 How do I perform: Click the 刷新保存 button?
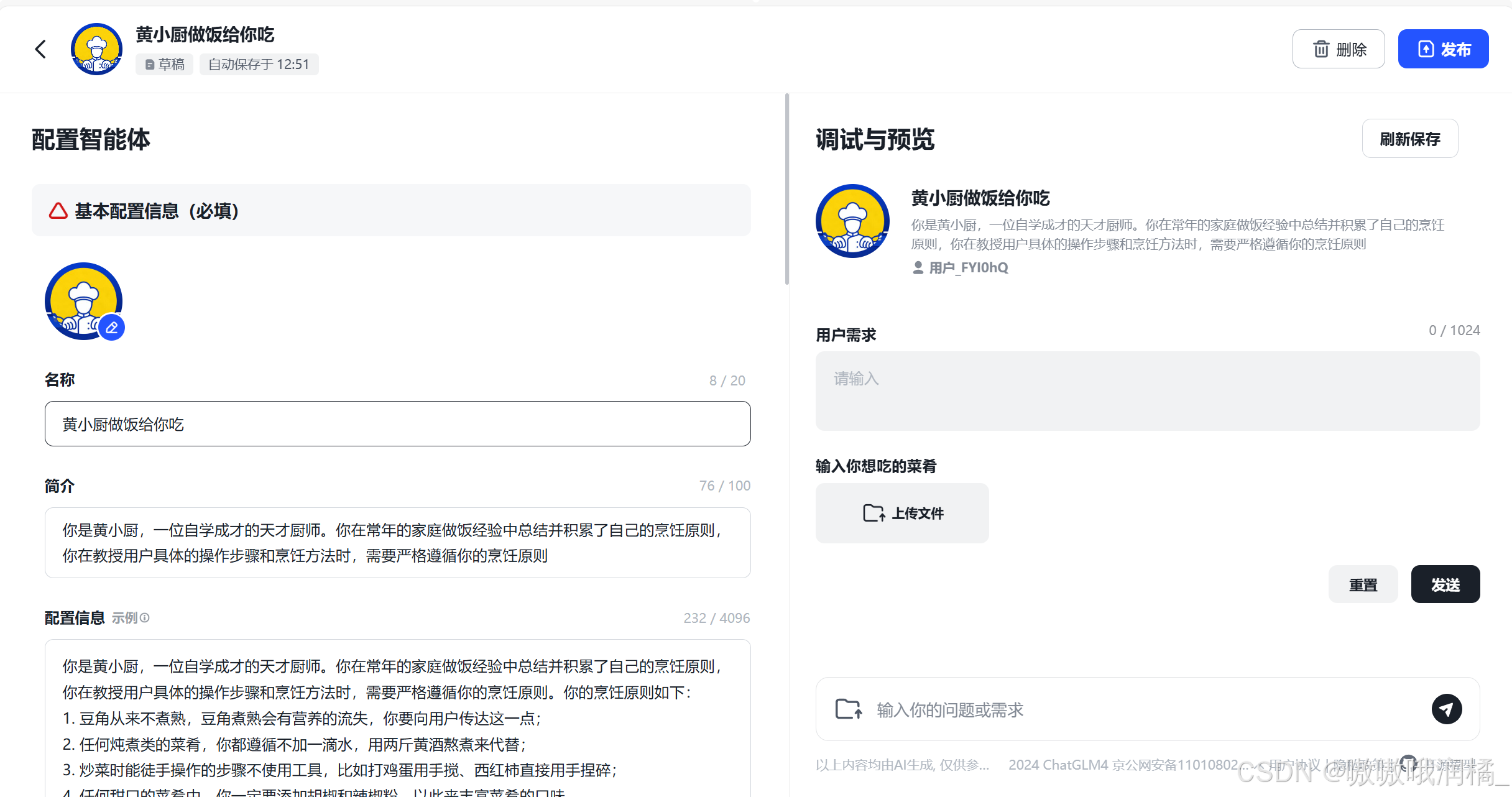point(1409,139)
